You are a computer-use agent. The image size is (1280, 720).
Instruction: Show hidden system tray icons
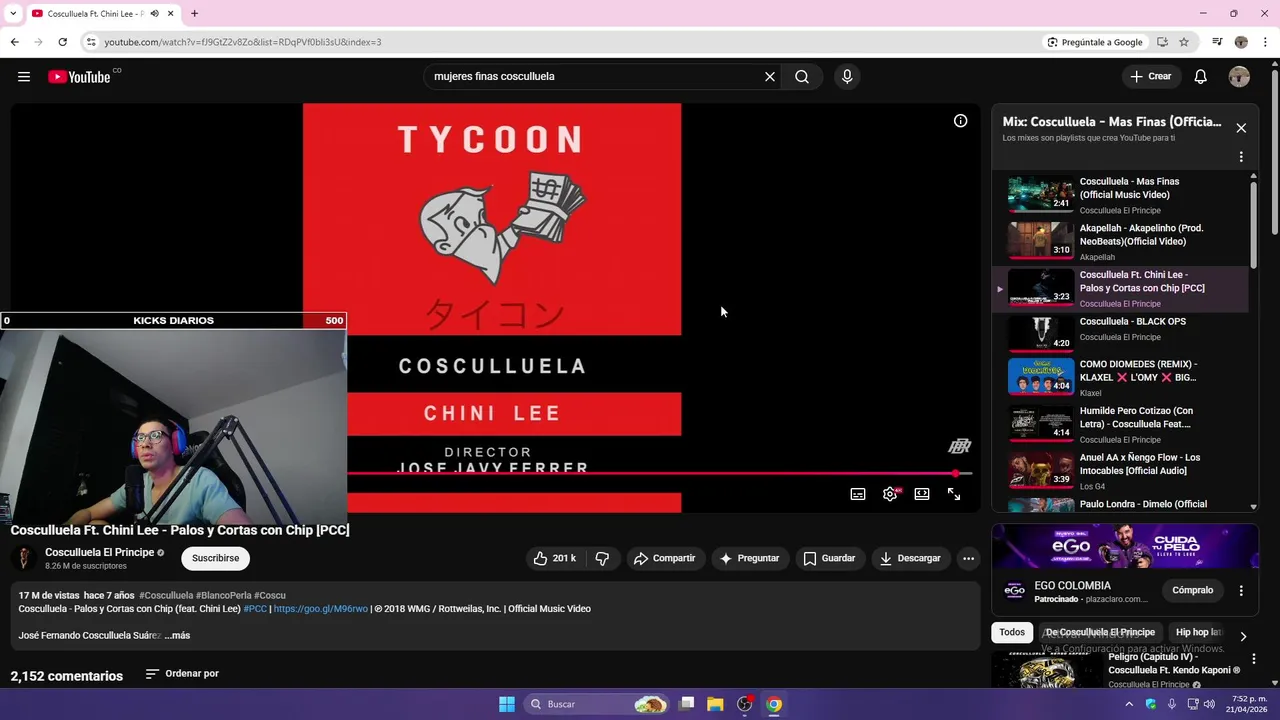1129,704
